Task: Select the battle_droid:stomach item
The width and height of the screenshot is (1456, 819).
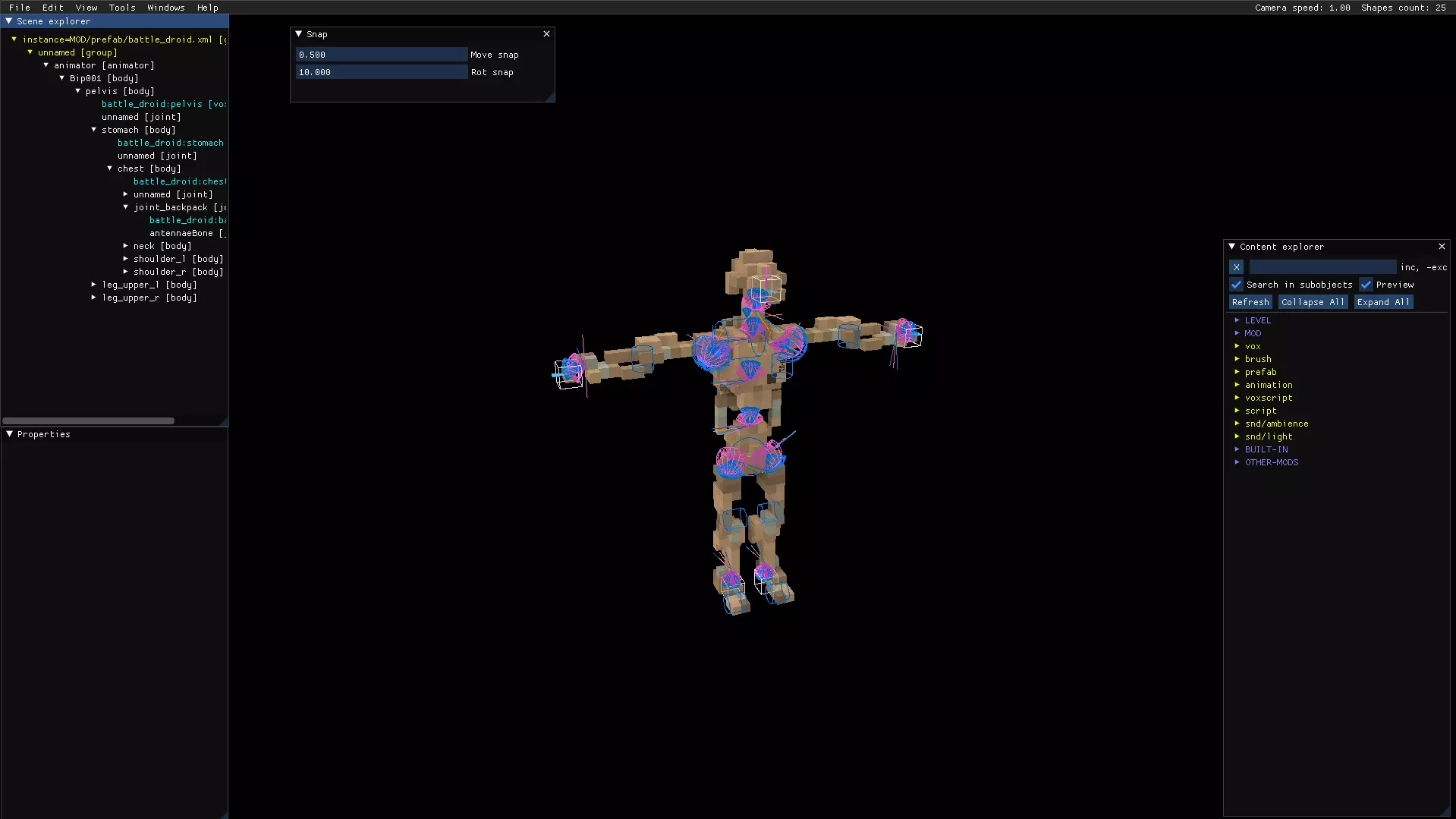Action: click(171, 143)
